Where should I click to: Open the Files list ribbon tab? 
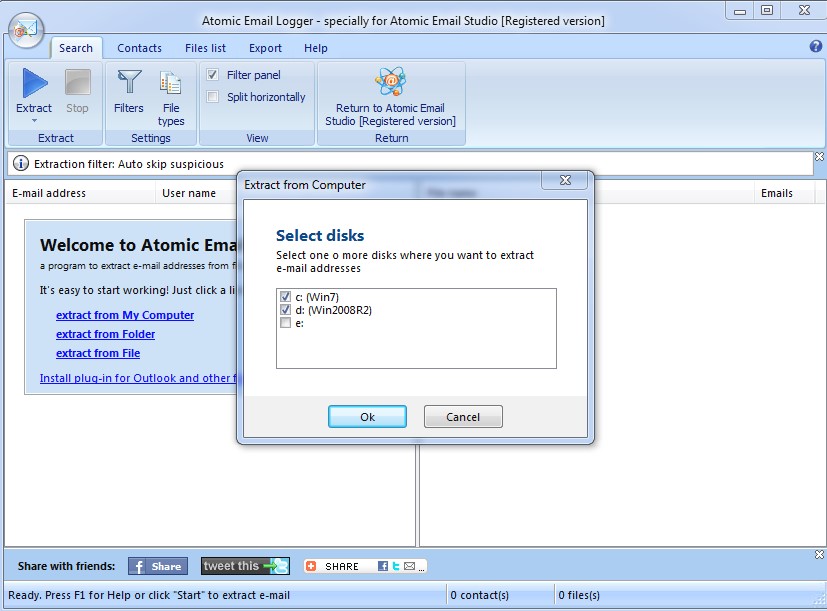(205, 48)
